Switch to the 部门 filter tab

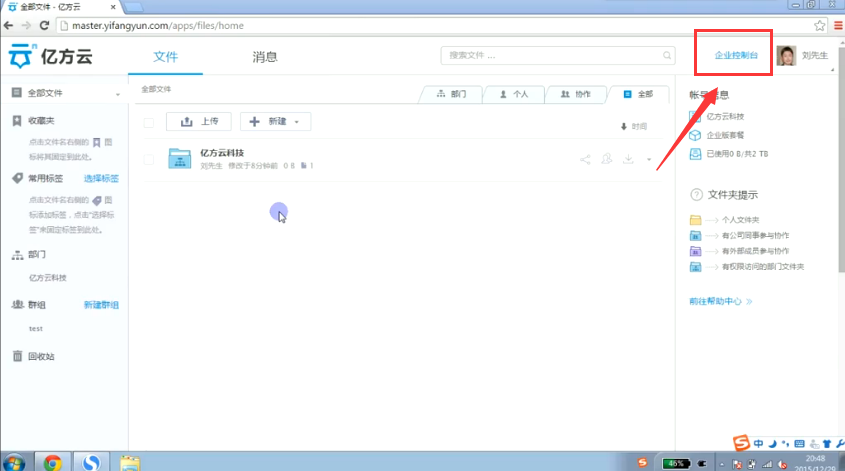click(452, 94)
